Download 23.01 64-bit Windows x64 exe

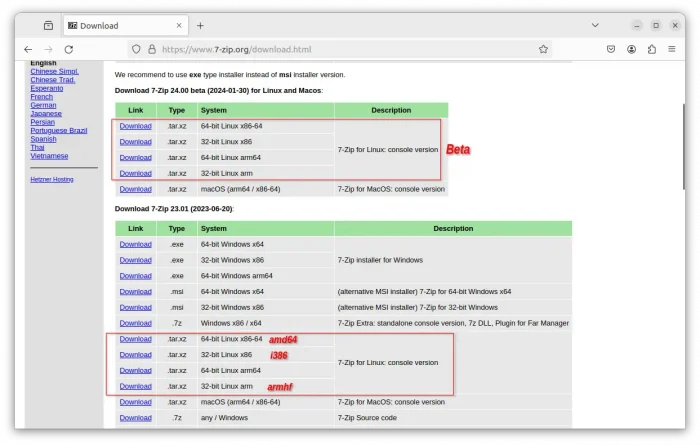click(x=135, y=244)
